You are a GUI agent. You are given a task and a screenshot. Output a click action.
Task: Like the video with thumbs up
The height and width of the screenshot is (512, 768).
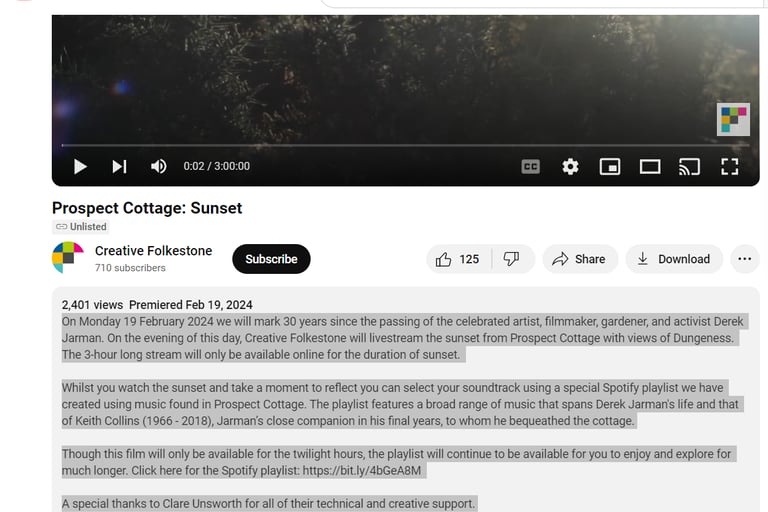coord(457,259)
